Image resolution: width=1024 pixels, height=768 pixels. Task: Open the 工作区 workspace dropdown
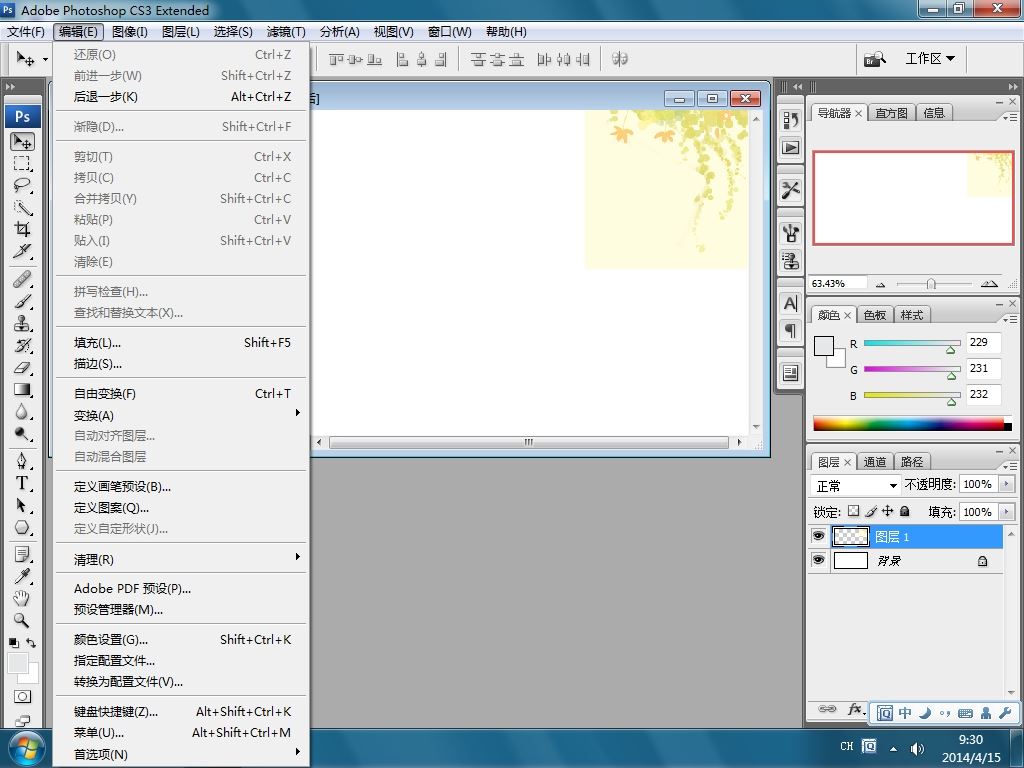pyautogui.click(x=930, y=59)
